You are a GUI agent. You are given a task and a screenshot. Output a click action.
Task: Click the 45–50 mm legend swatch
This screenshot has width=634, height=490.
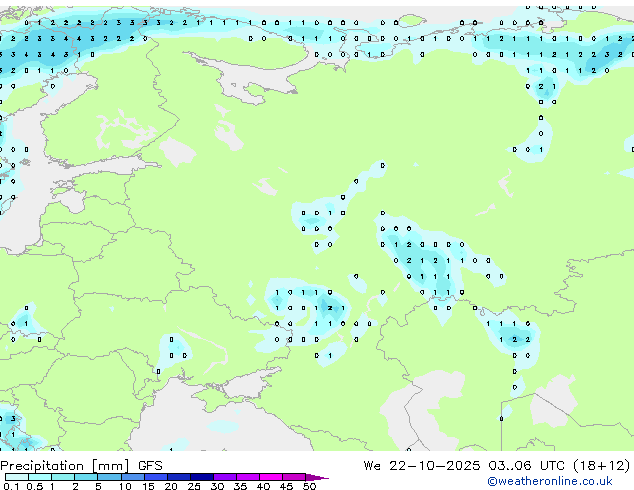click(x=294, y=477)
